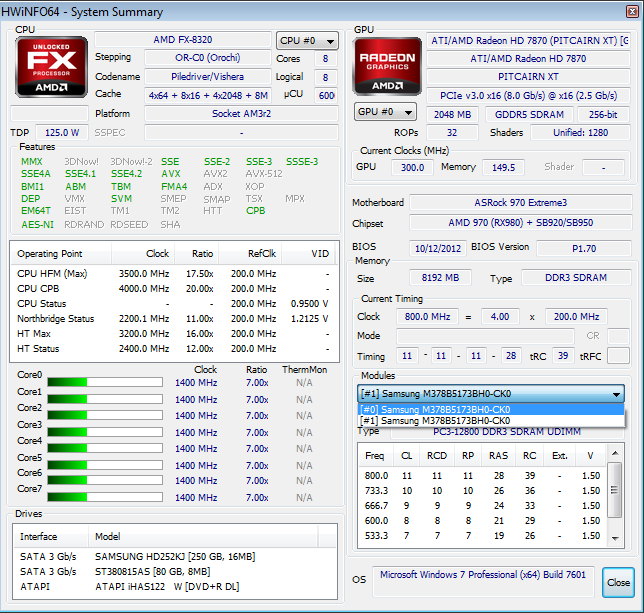Click the timing table scrollbar thumb

click(614, 489)
